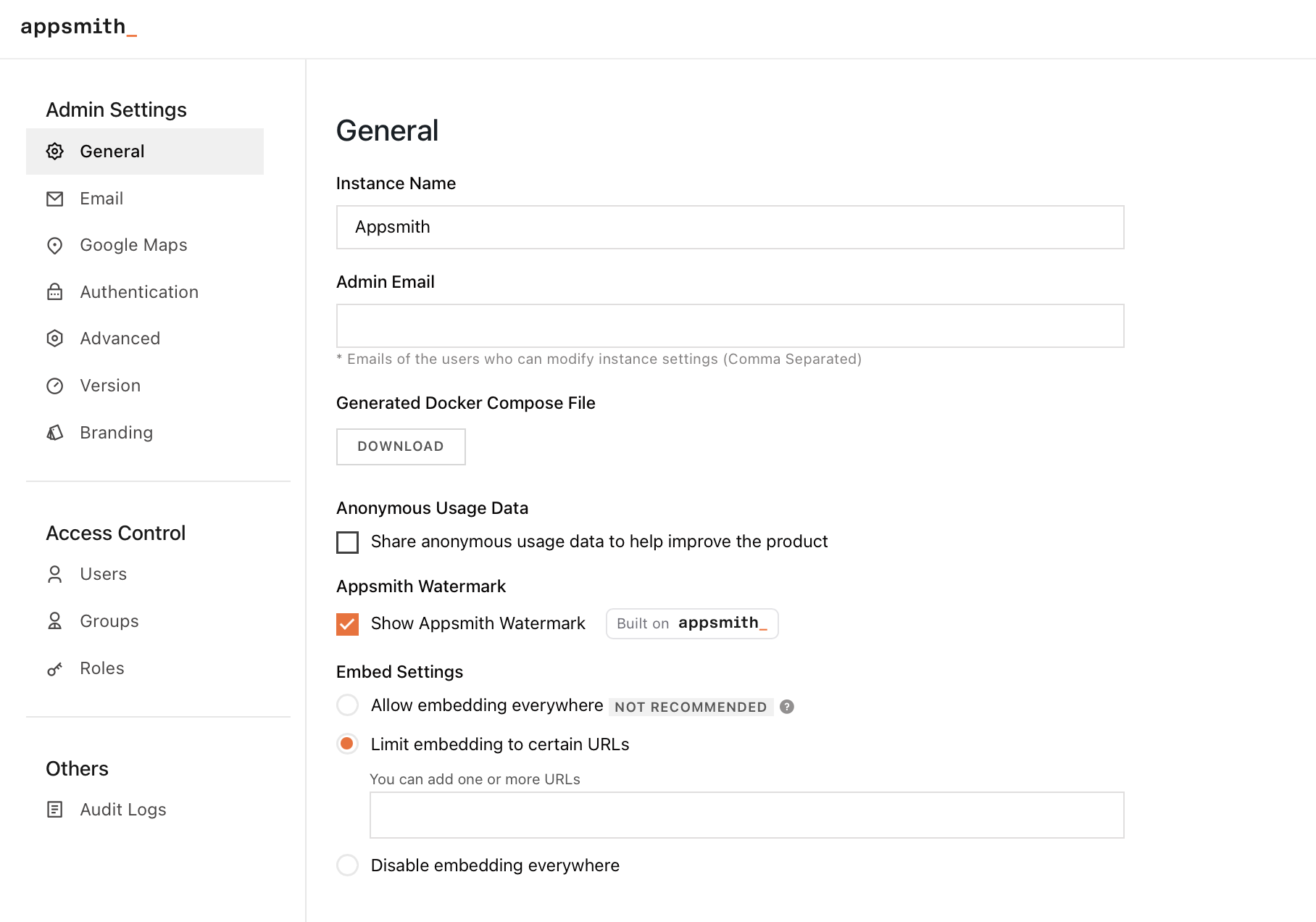Image resolution: width=1316 pixels, height=922 pixels.
Task: Click the Appsmith Watermark section label
Action: (x=421, y=586)
